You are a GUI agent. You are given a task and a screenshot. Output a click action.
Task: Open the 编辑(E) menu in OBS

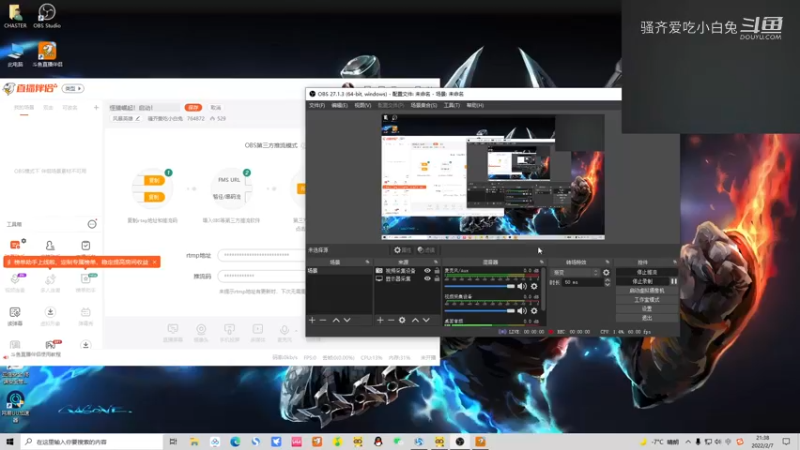point(339,105)
